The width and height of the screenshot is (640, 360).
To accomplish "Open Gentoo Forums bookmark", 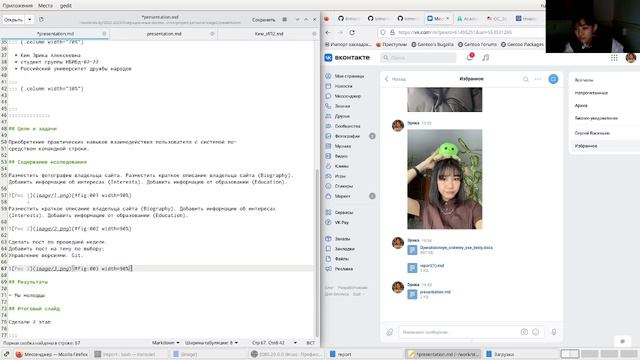I will 478,44.
